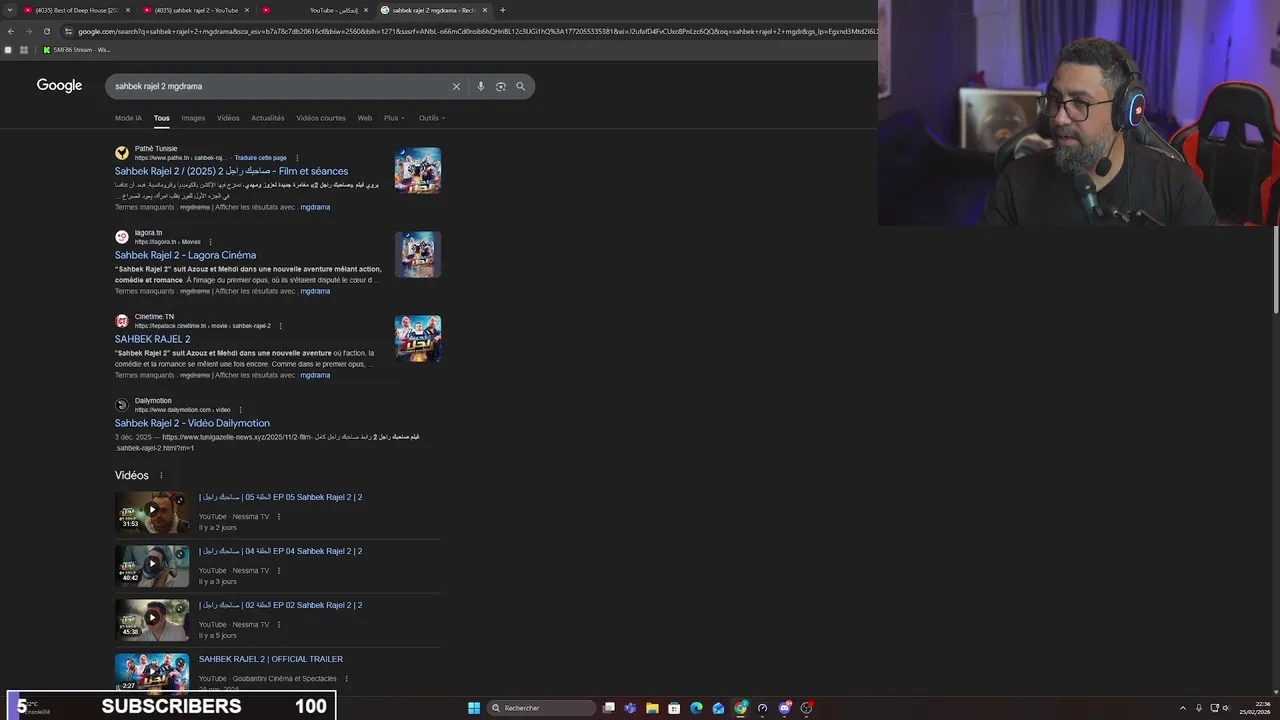
Task: Go forward in browser history
Action: pyautogui.click(x=28, y=31)
